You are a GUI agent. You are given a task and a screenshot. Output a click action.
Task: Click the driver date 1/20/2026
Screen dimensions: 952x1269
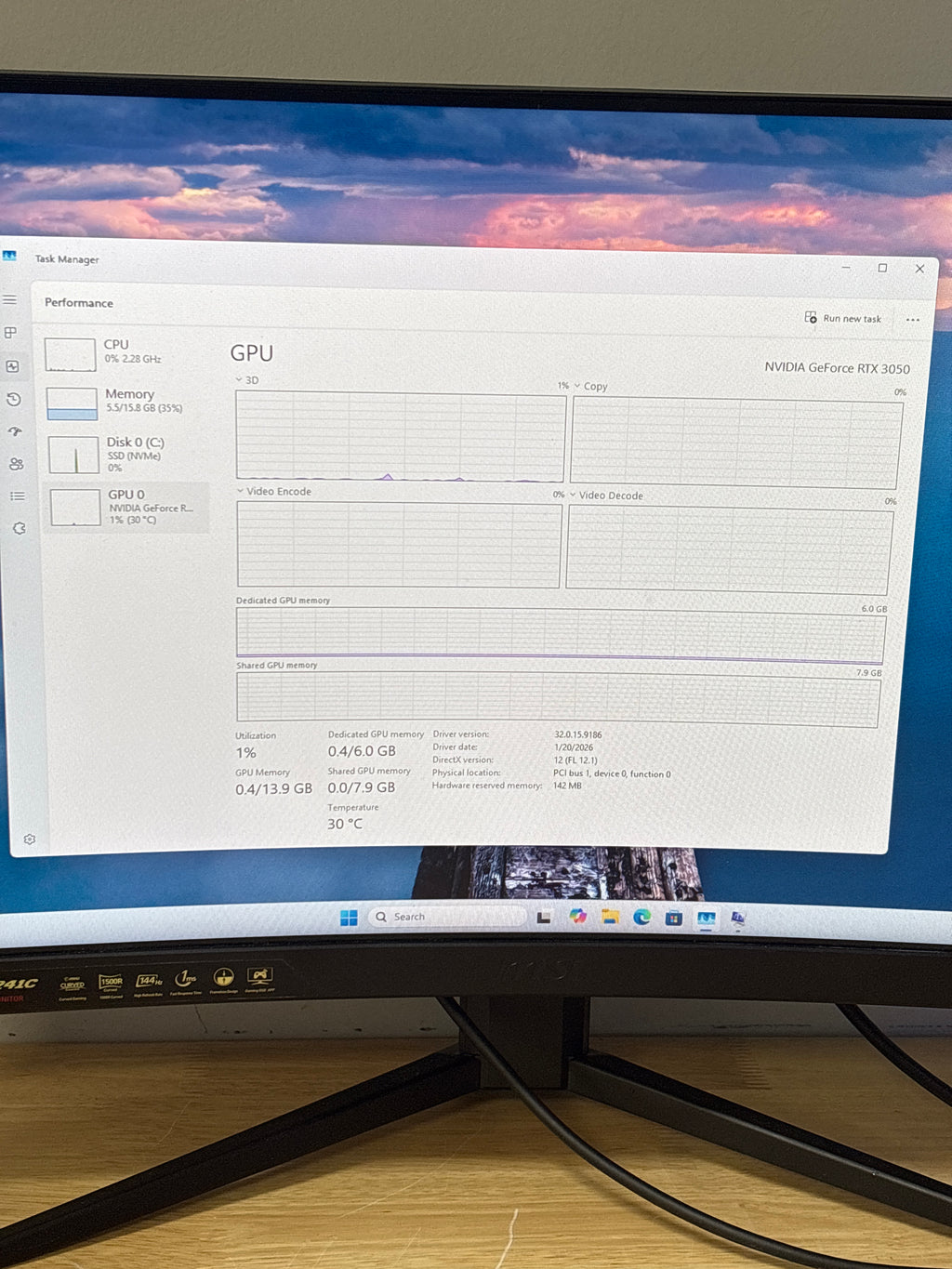click(x=574, y=747)
